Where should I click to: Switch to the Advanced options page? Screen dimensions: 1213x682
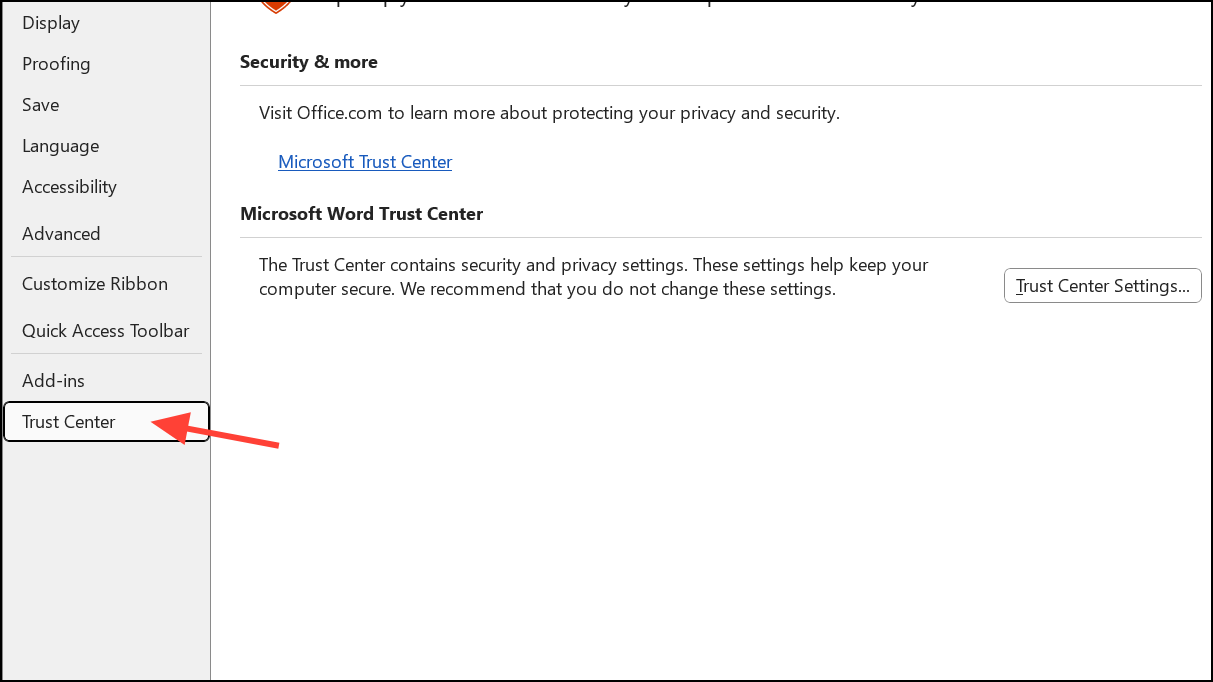click(61, 234)
